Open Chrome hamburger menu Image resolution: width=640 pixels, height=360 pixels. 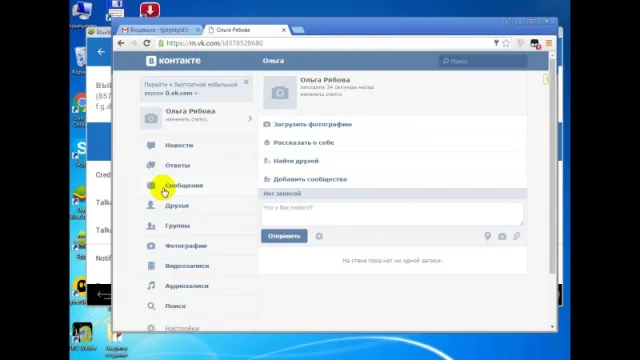tap(549, 43)
